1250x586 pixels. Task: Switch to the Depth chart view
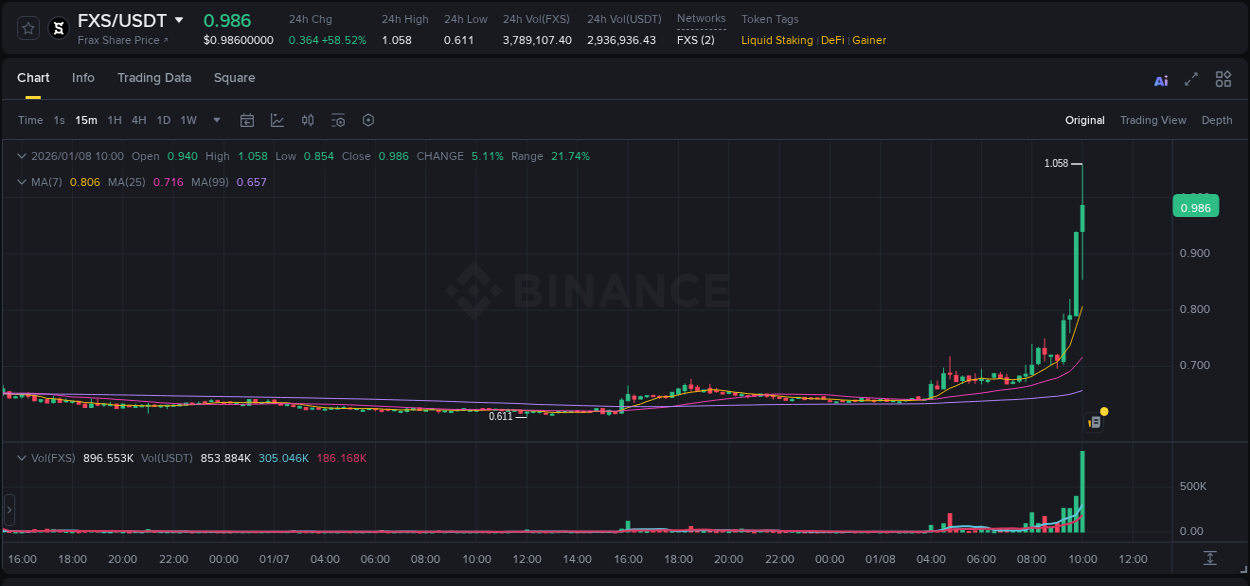pyautogui.click(x=1216, y=120)
